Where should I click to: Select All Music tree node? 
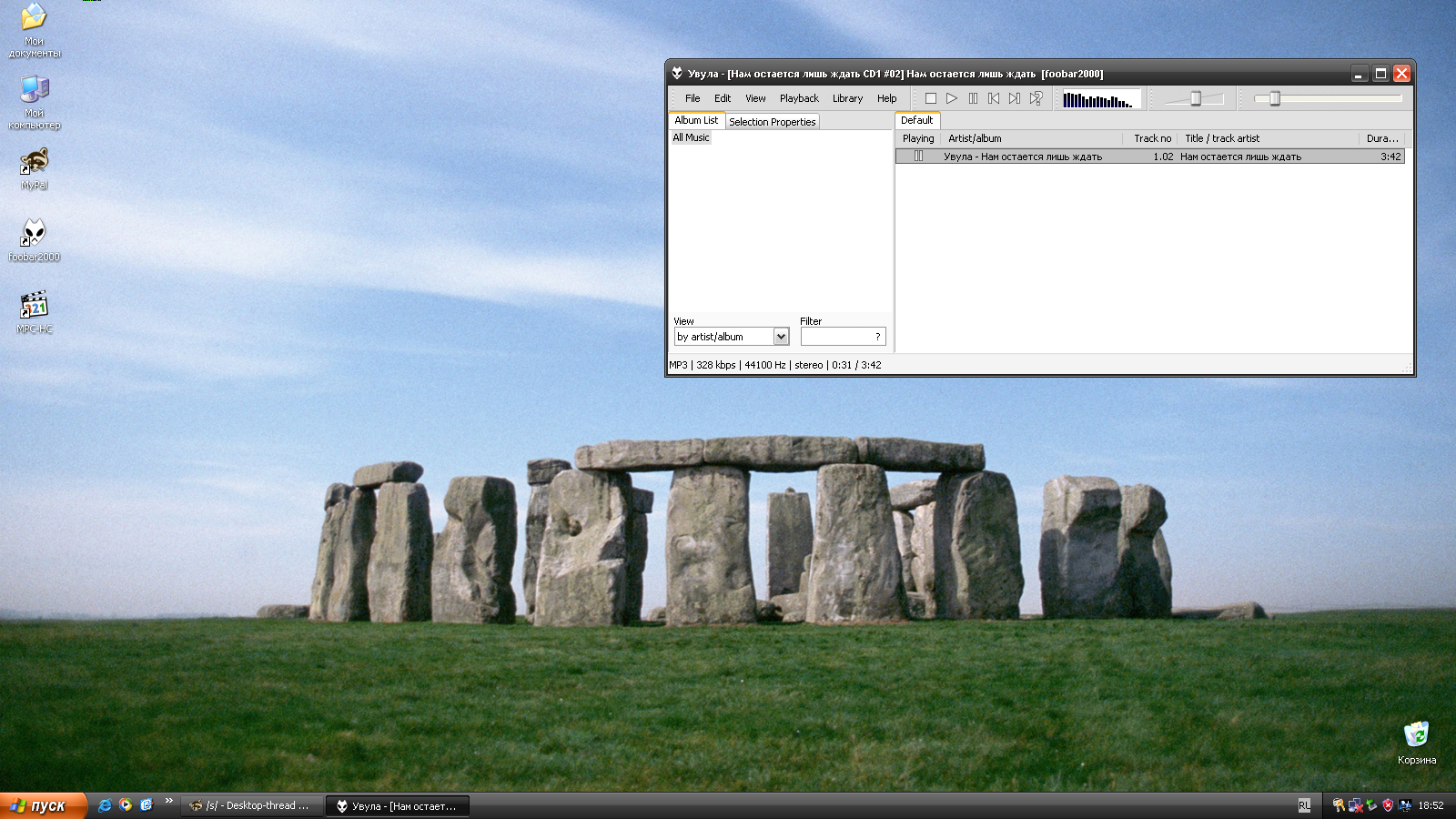tap(691, 137)
